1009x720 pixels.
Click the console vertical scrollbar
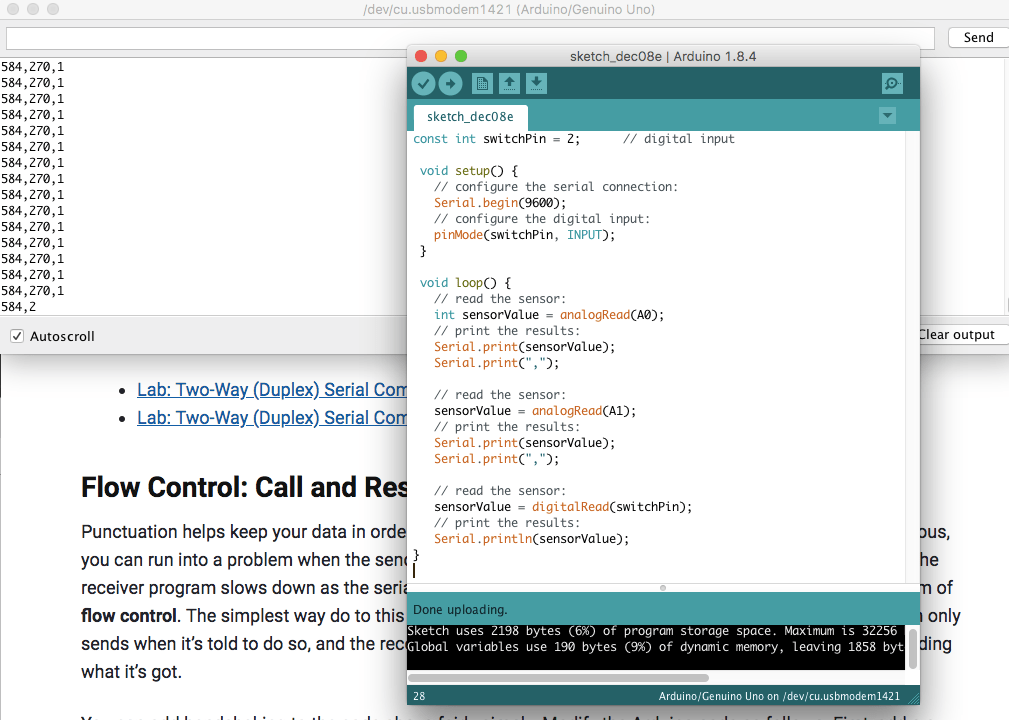click(x=913, y=648)
